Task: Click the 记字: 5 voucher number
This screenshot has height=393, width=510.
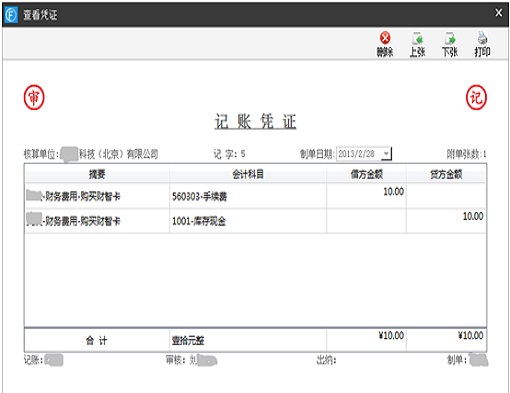Action: click(229, 154)
